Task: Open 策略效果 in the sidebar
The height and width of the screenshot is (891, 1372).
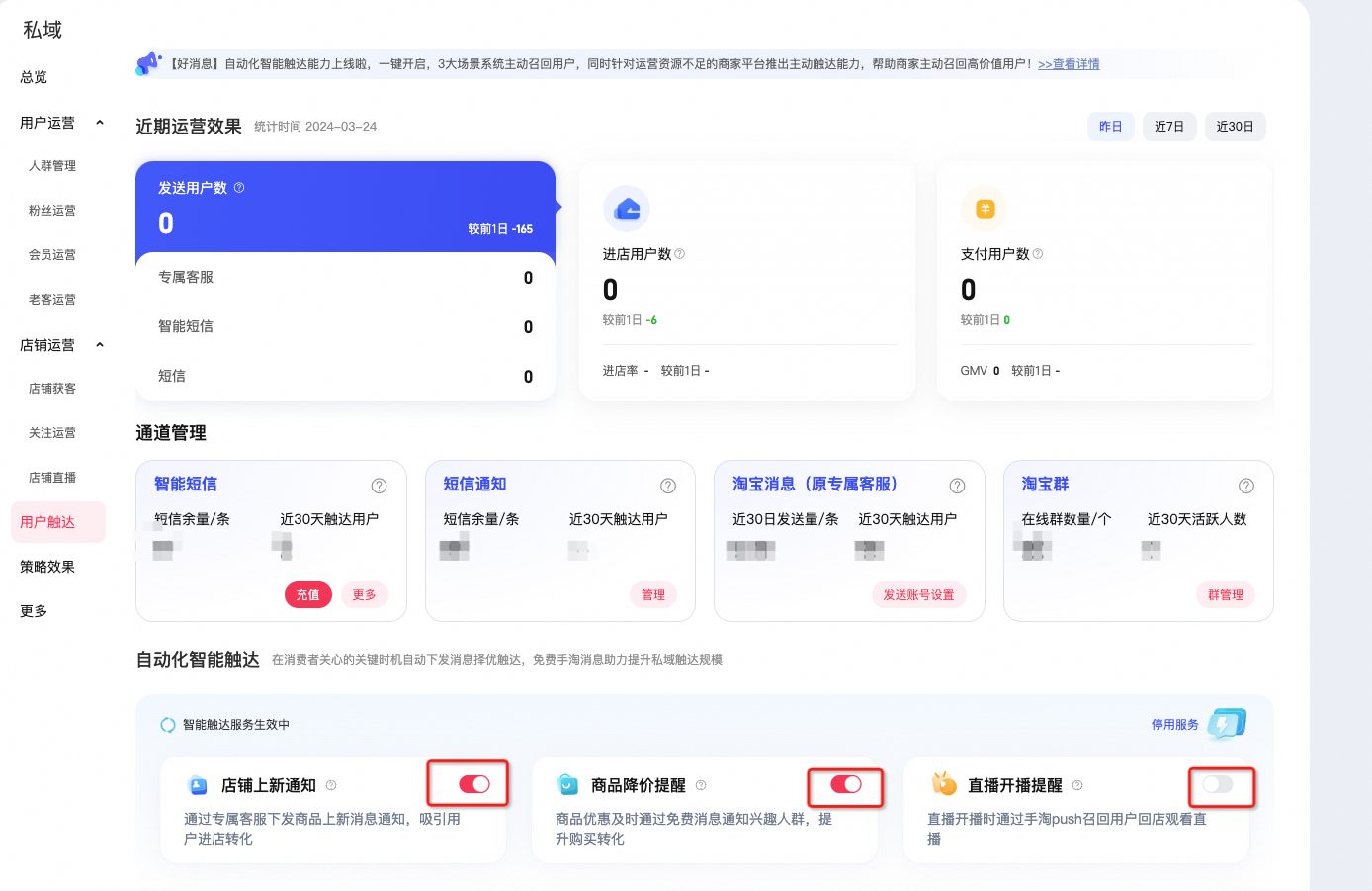Action: click(x=47, y=567)
